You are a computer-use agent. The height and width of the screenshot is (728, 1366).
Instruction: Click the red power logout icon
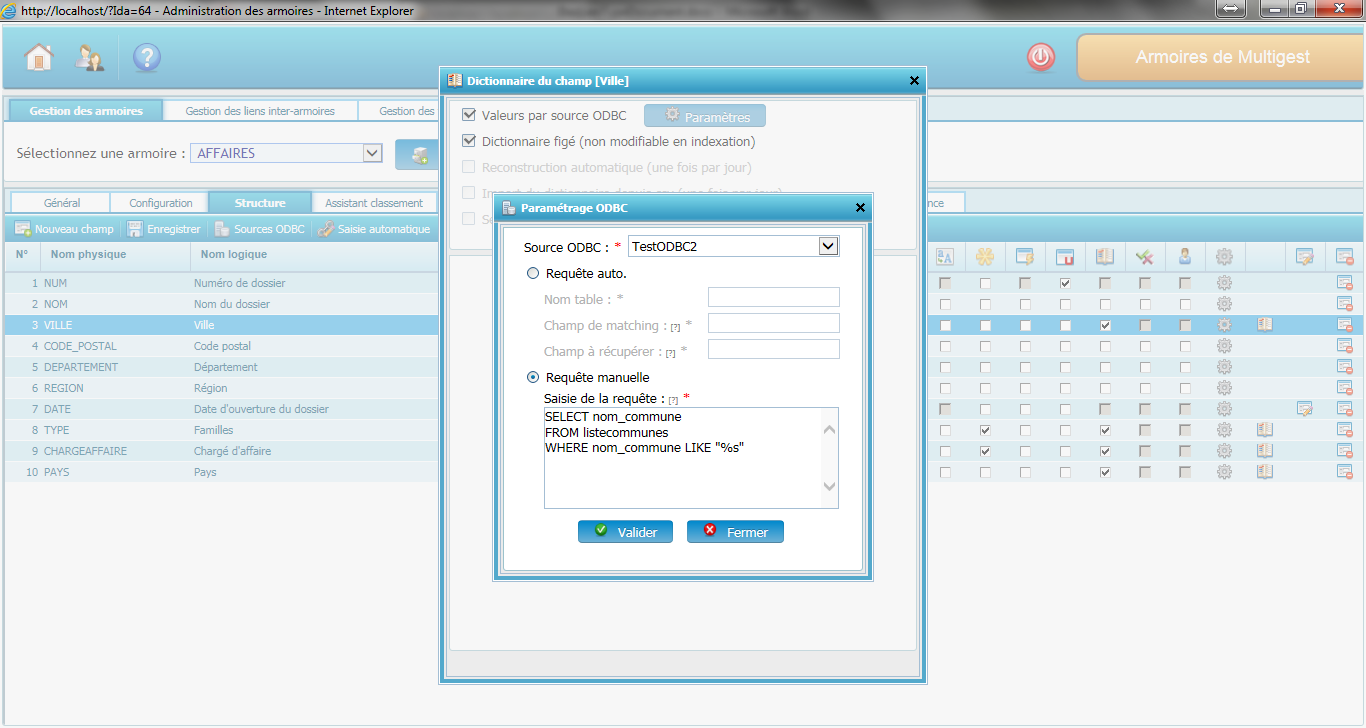(1041, 58)
